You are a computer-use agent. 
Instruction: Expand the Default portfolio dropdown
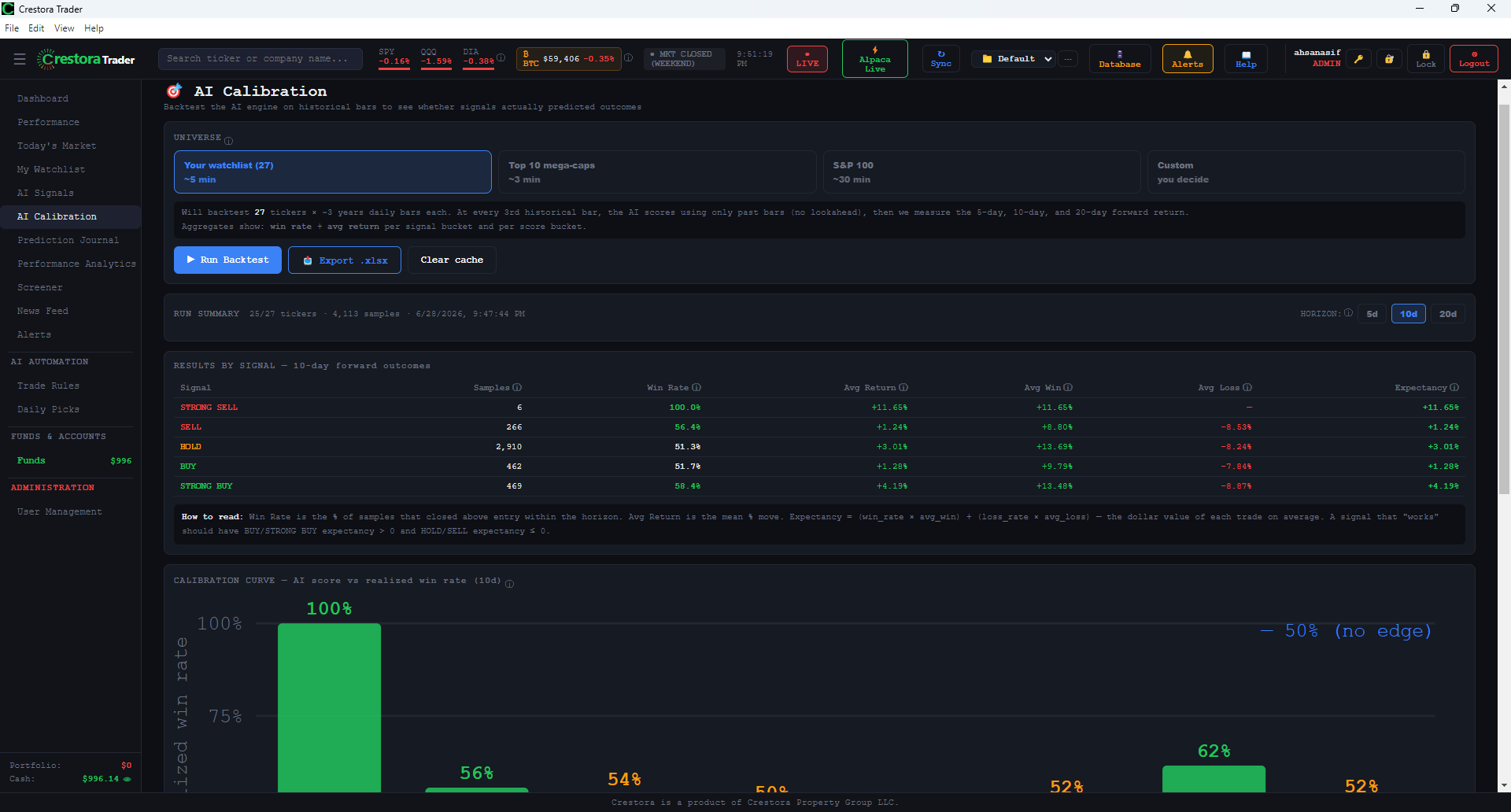(x=1013, y=59)
